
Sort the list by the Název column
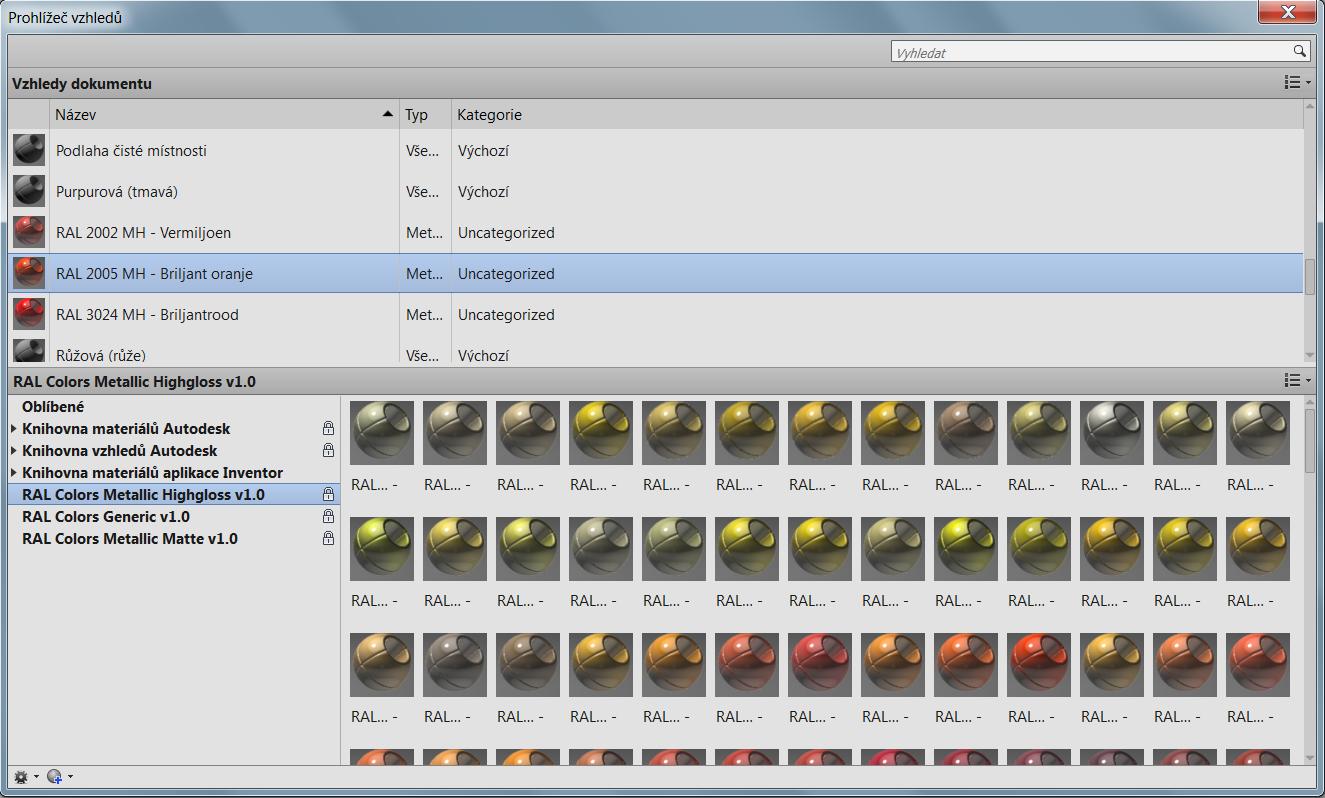point(224,114)
